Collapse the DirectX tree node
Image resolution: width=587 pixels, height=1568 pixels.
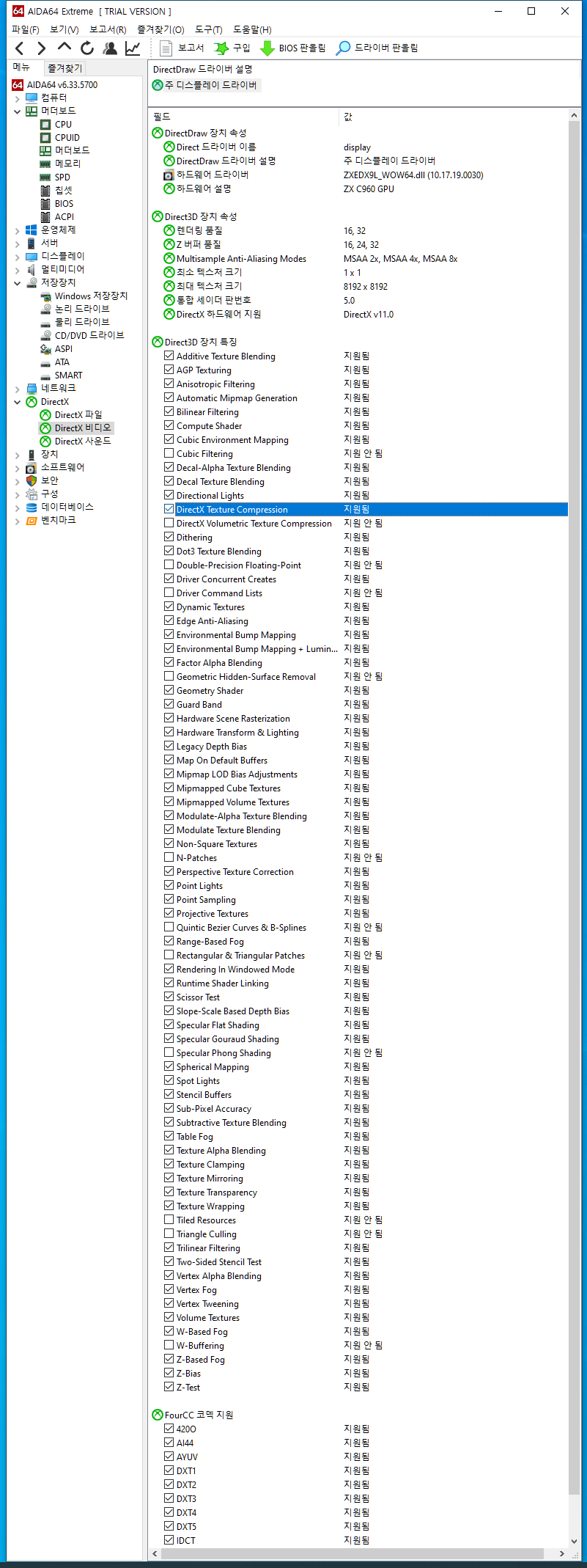pos(18,402)
